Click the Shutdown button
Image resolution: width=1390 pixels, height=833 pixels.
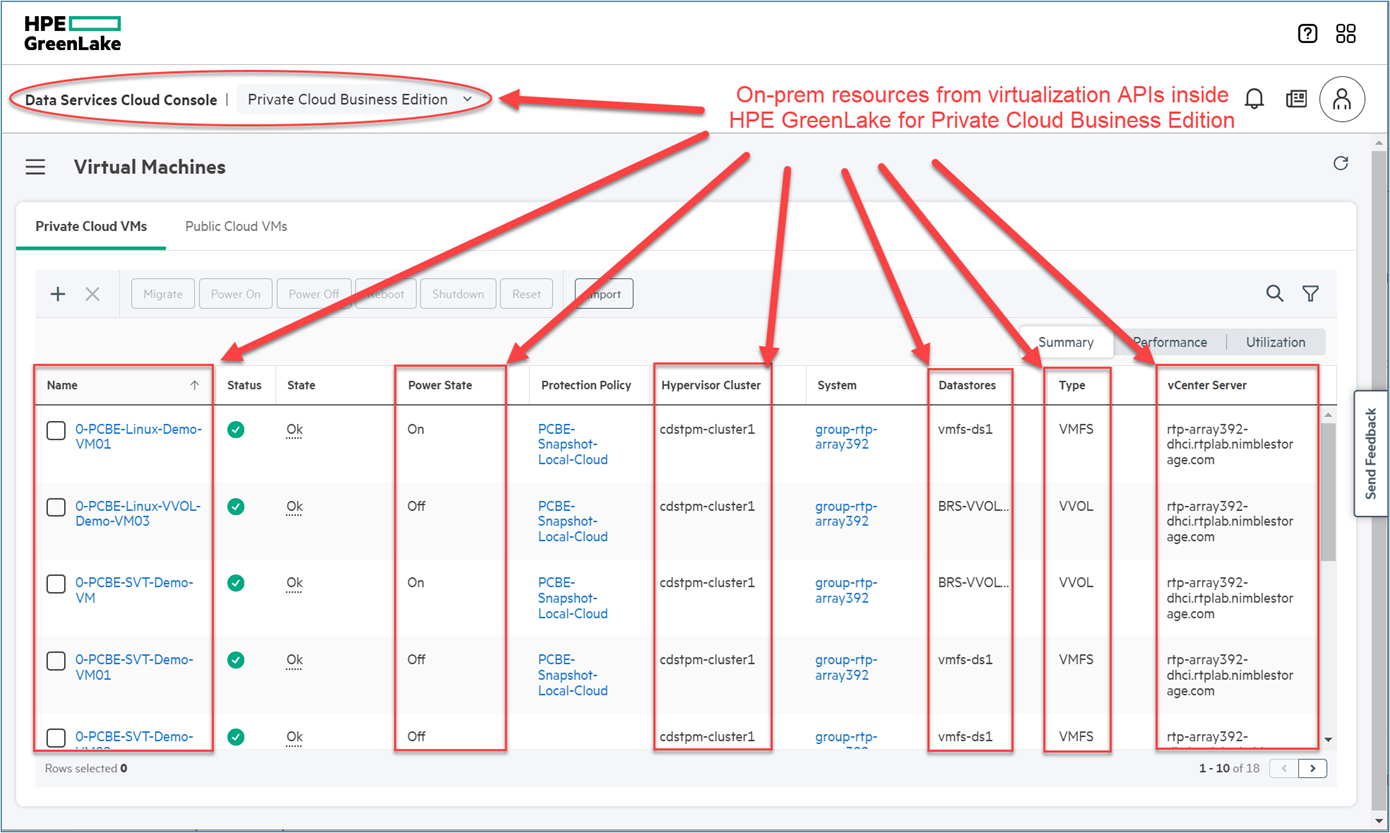click(x=458, y=294)
